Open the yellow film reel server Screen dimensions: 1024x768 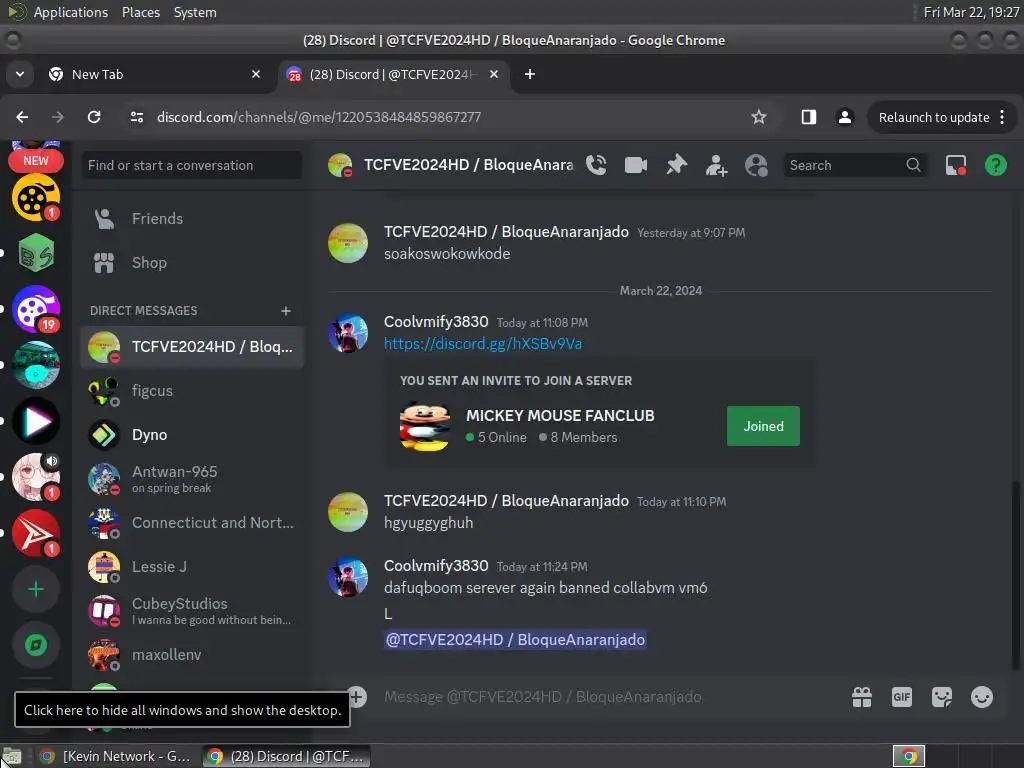pyautogui.click(x=36, y=197)
